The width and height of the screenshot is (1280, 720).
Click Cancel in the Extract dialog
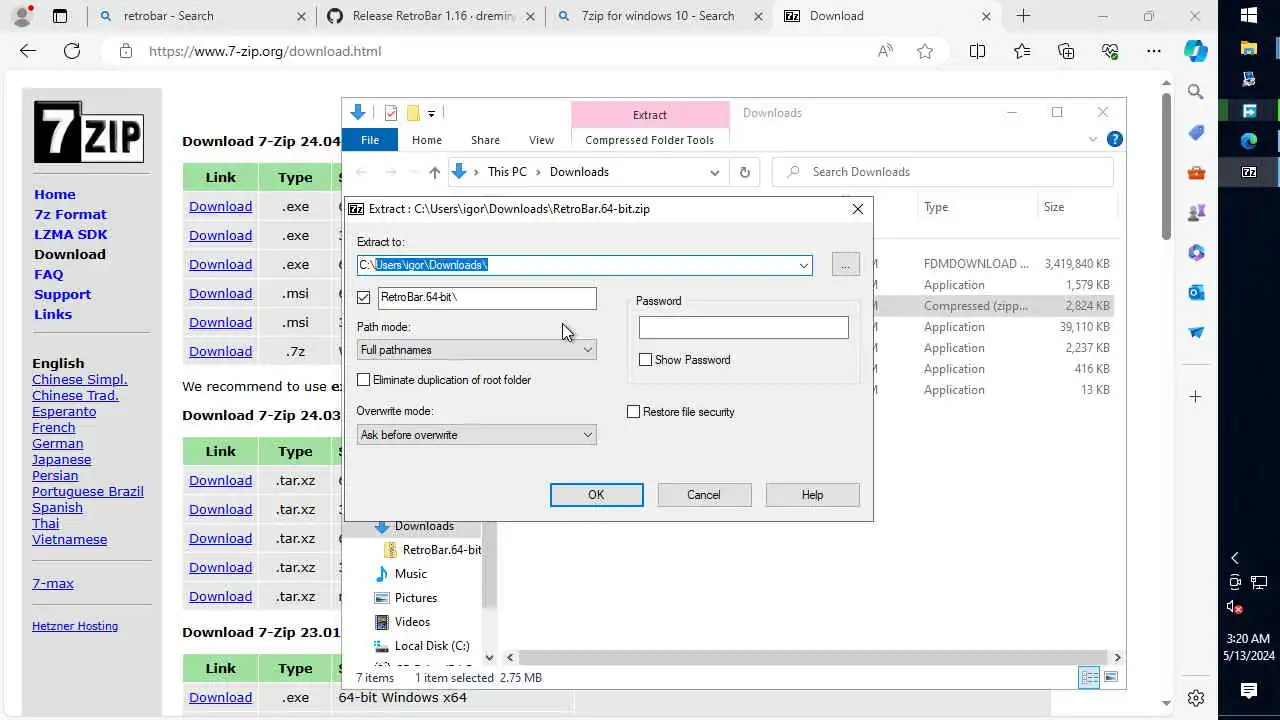click(704, 495)
